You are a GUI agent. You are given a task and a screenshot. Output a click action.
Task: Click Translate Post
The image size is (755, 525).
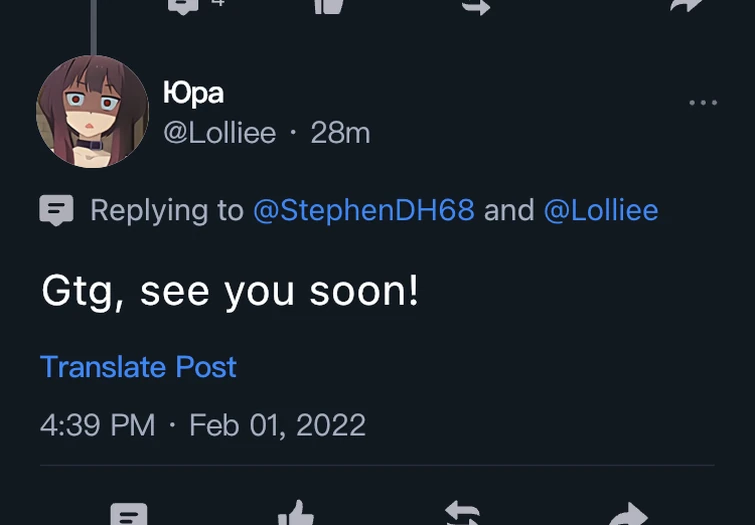(x=138, y=367)
